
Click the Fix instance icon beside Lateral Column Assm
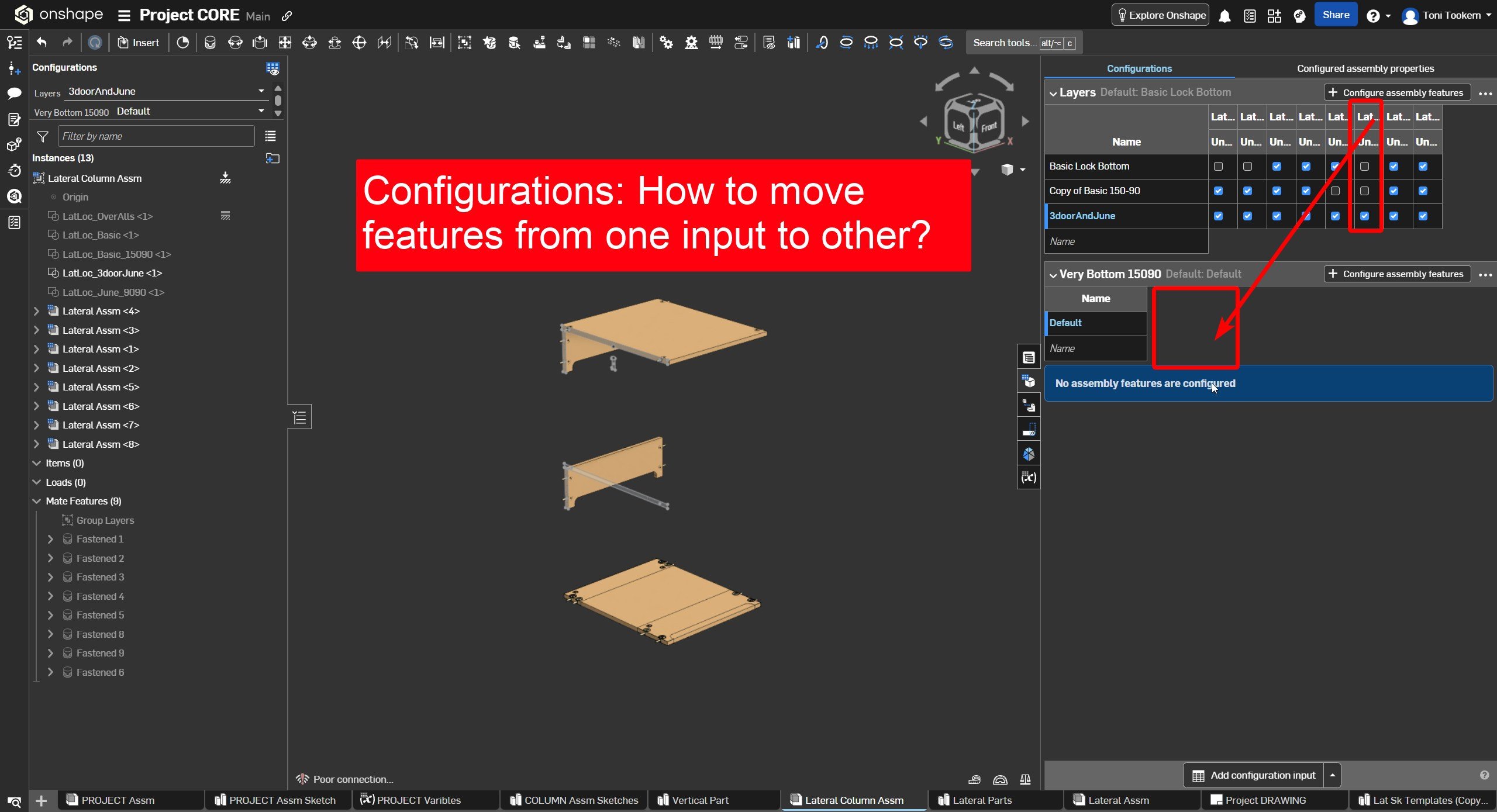tap(225, 178)
